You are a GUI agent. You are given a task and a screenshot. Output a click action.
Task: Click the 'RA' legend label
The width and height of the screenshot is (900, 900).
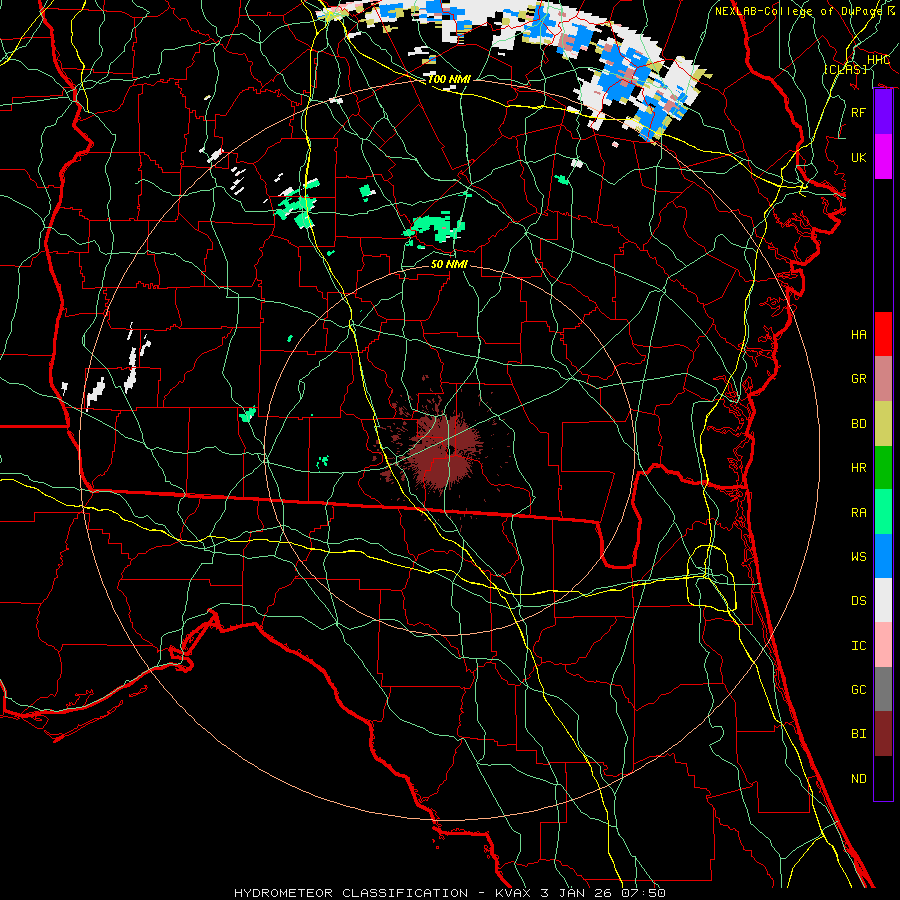858,513
